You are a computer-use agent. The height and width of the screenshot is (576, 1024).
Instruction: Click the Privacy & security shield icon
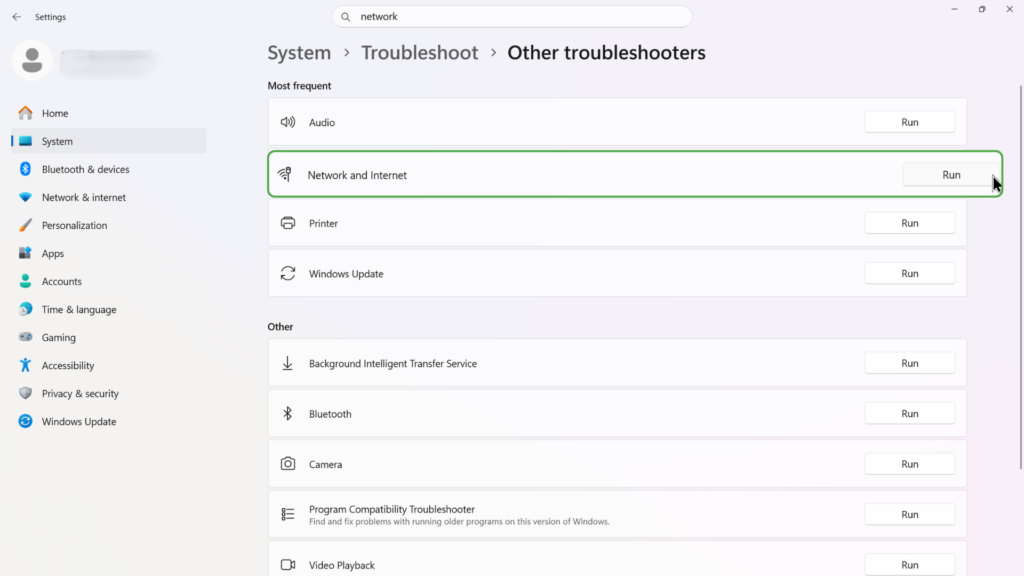(x=25, y=393)
